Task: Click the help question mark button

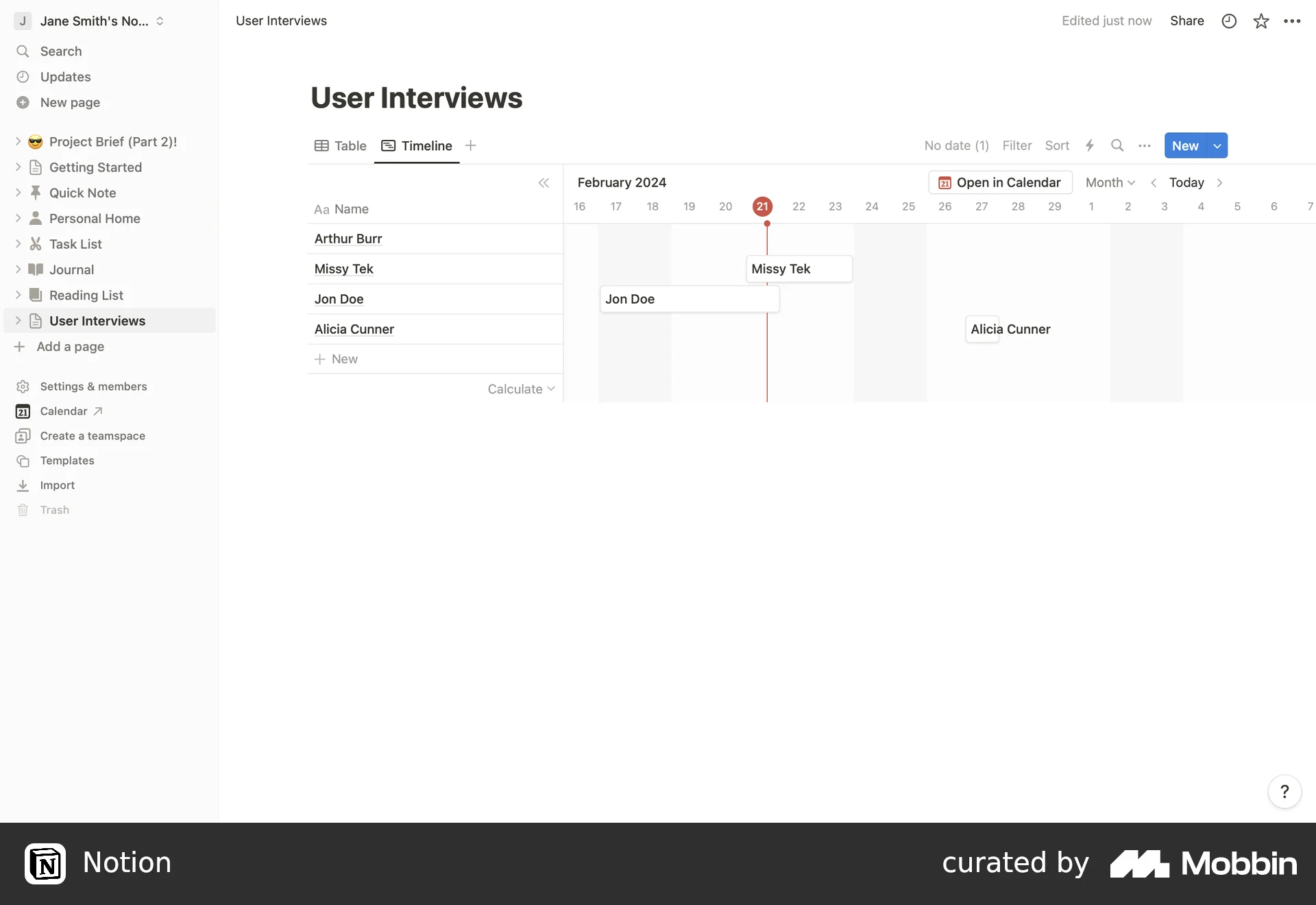Action: (x=1284, y=792)
